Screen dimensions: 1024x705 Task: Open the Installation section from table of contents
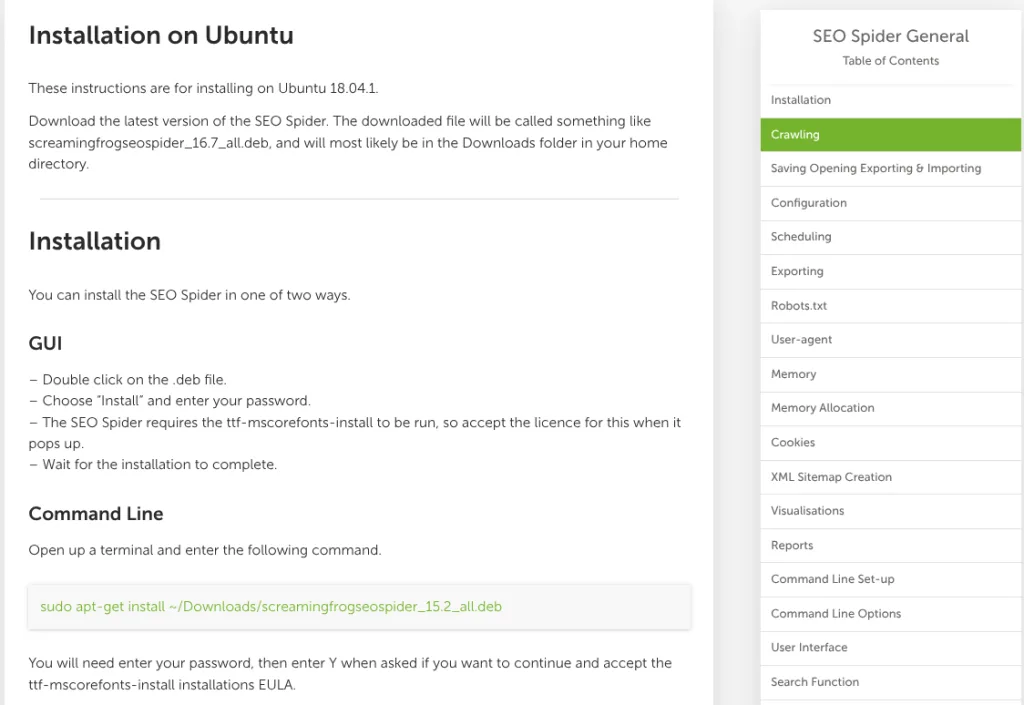coord(800,99)
